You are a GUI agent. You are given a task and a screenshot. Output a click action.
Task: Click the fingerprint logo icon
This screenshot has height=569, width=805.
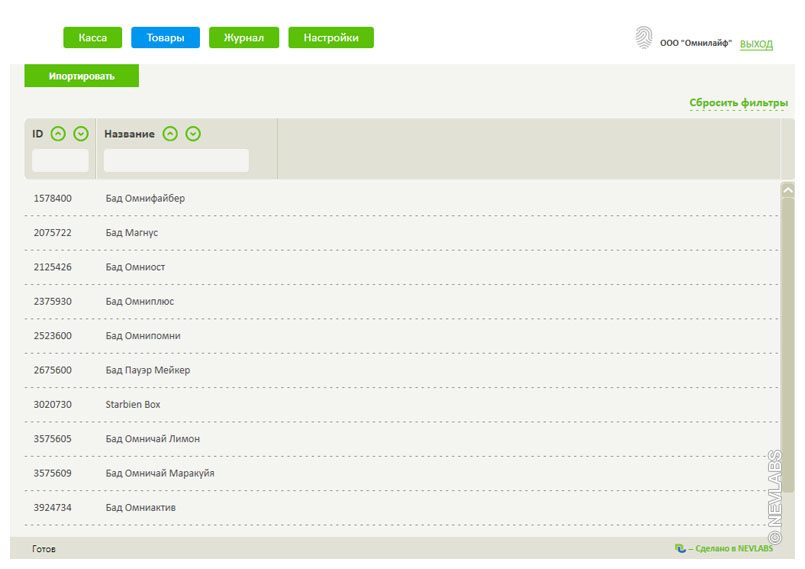(643, 38)
